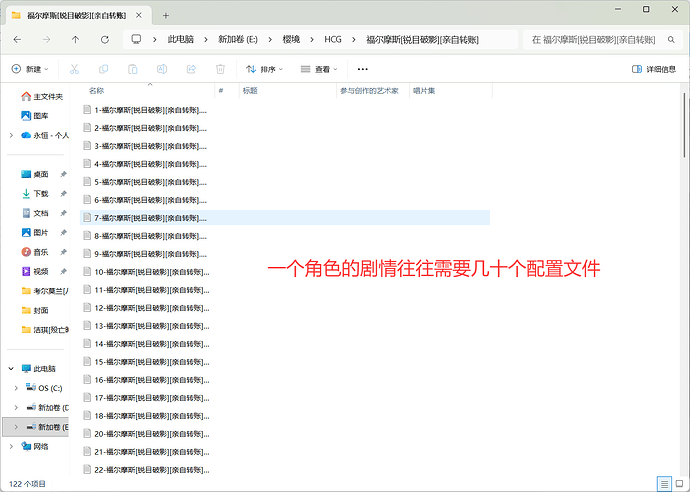
Task: Open 音乐 in quick access
Action: [35, 252]
